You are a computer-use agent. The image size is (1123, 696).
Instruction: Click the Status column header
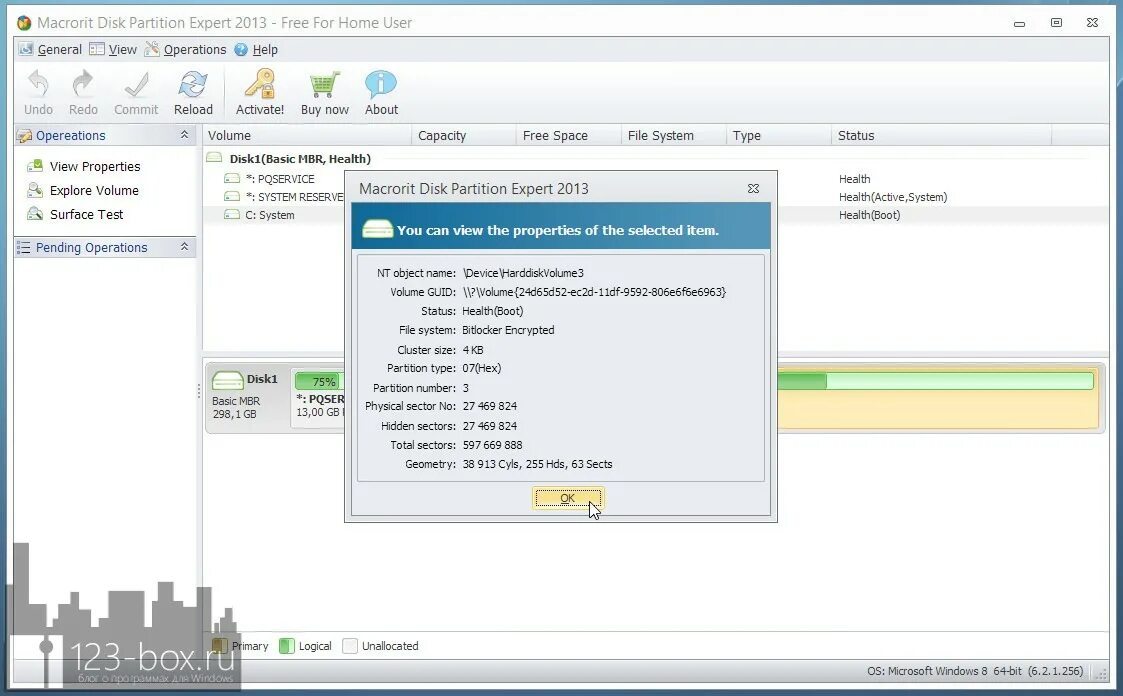941,135
